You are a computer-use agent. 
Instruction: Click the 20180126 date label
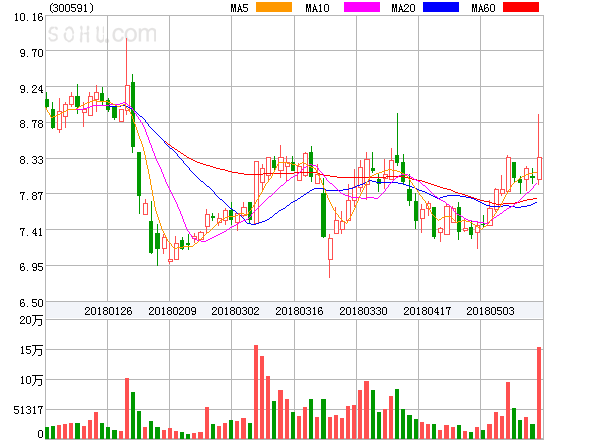point(108,311)
